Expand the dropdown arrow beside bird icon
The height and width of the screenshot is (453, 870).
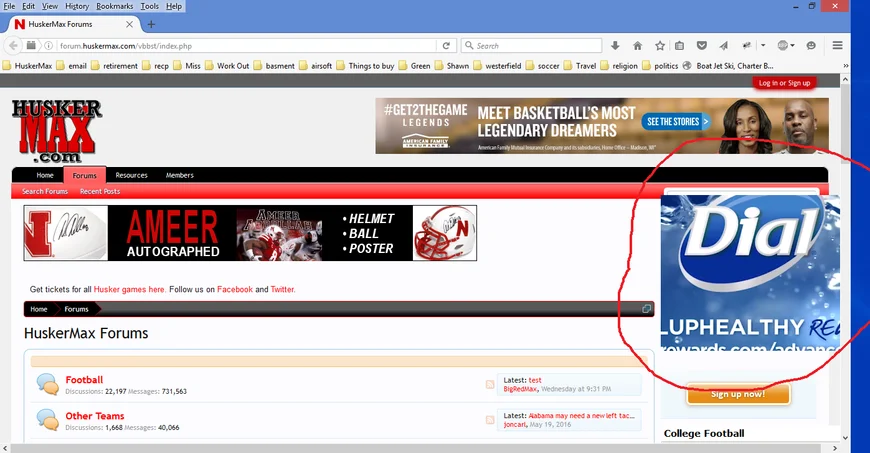click(763, 46)
